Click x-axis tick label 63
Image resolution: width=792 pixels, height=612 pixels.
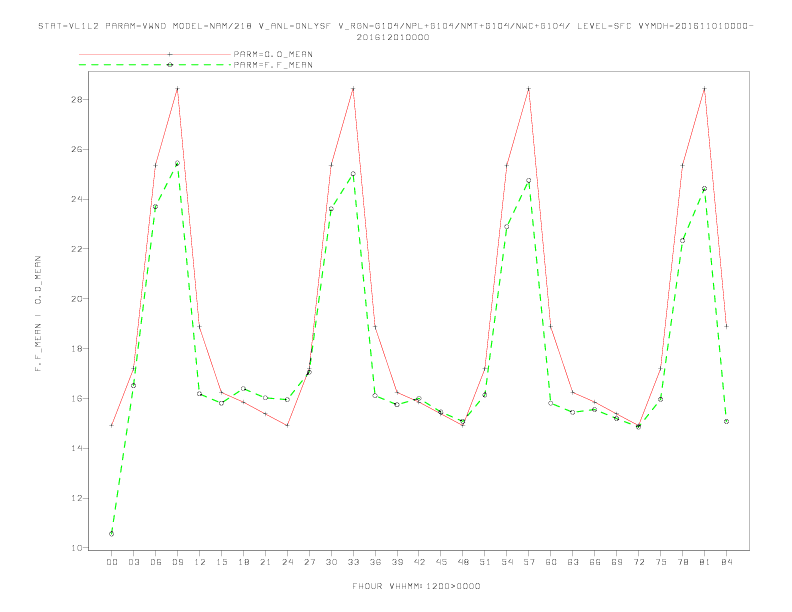pos(573,562)
